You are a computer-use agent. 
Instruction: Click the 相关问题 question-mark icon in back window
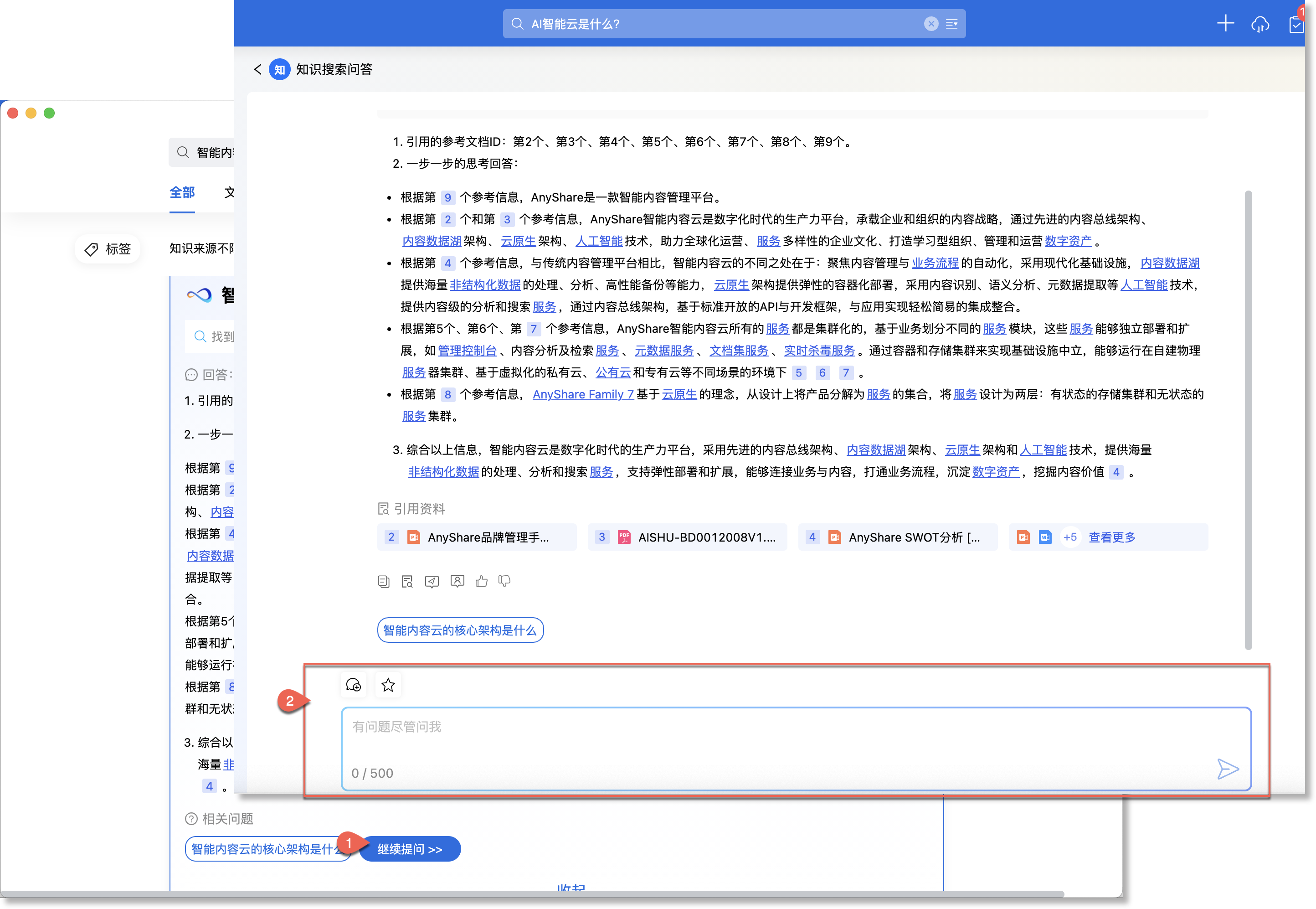191,818
